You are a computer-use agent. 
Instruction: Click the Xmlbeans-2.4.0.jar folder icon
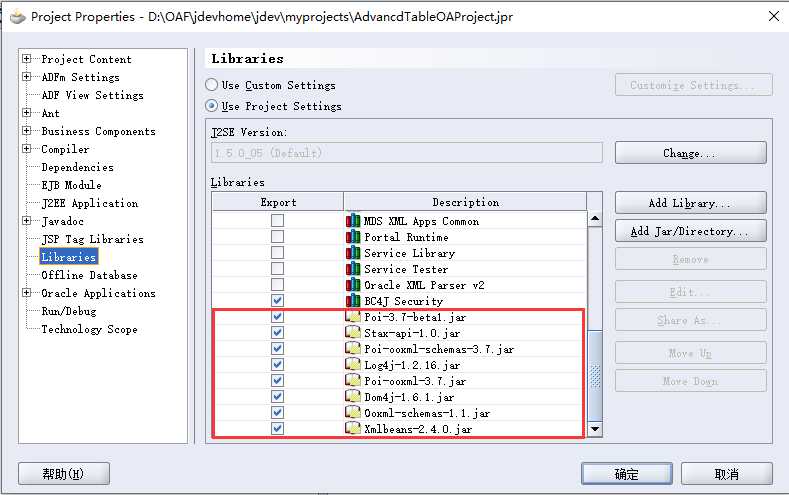[x=353, y=429]
